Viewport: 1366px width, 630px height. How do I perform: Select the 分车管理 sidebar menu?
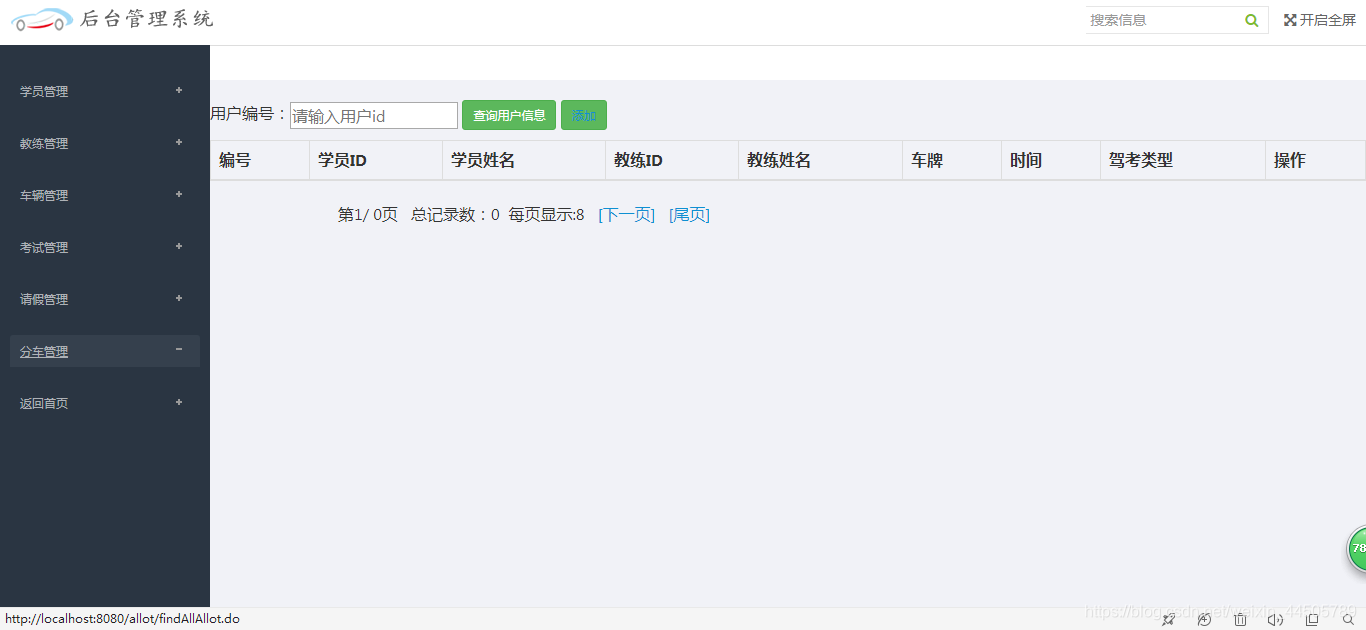tap(105, 351)
